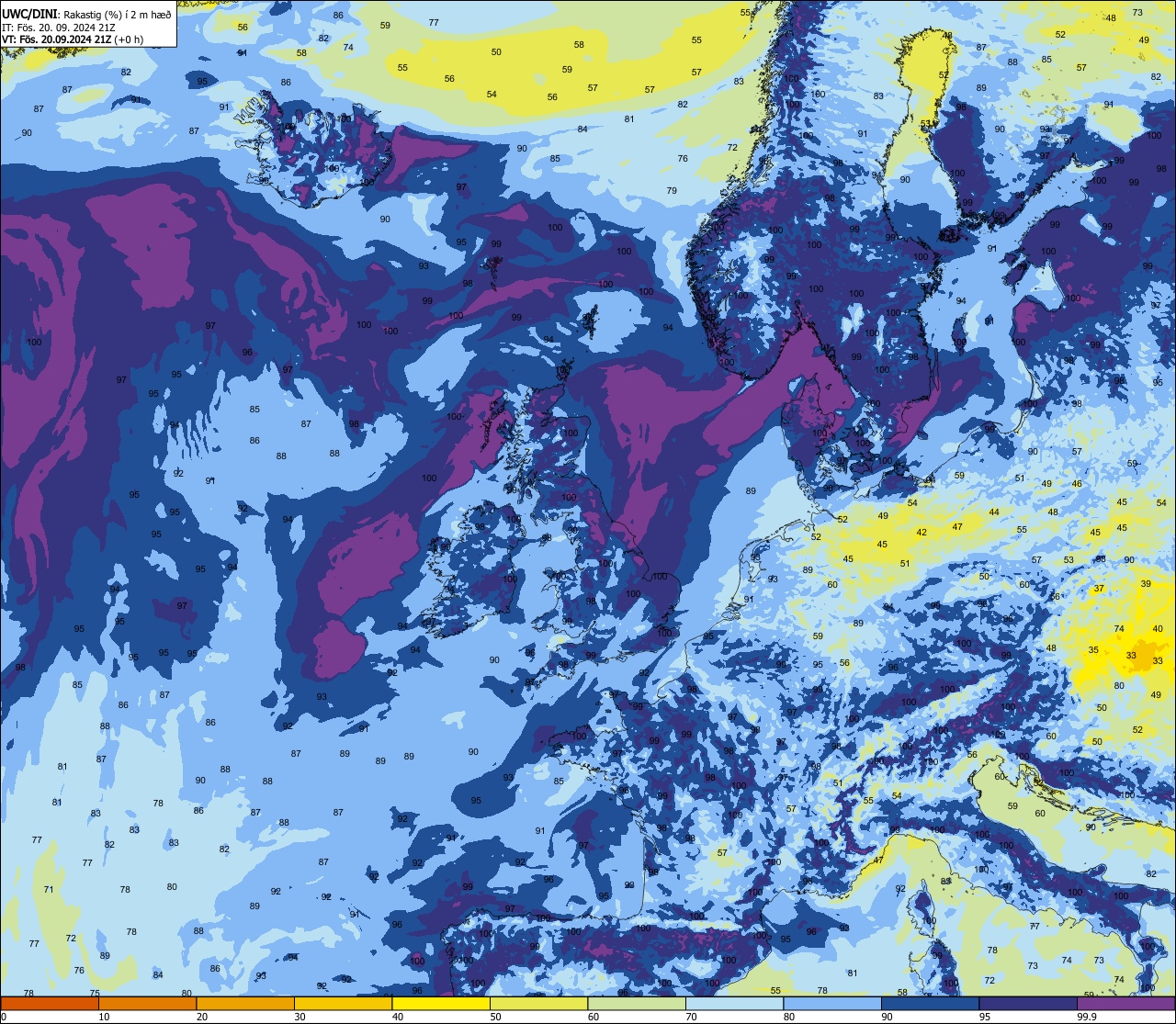
Task: Click the humidity value "39" on the map
Action: [1146, 584]
